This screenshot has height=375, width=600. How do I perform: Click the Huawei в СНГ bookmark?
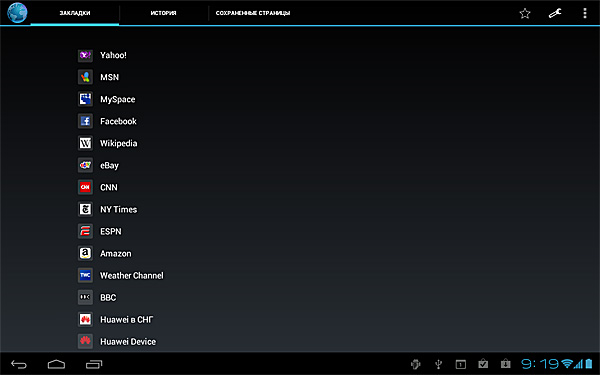127,320
